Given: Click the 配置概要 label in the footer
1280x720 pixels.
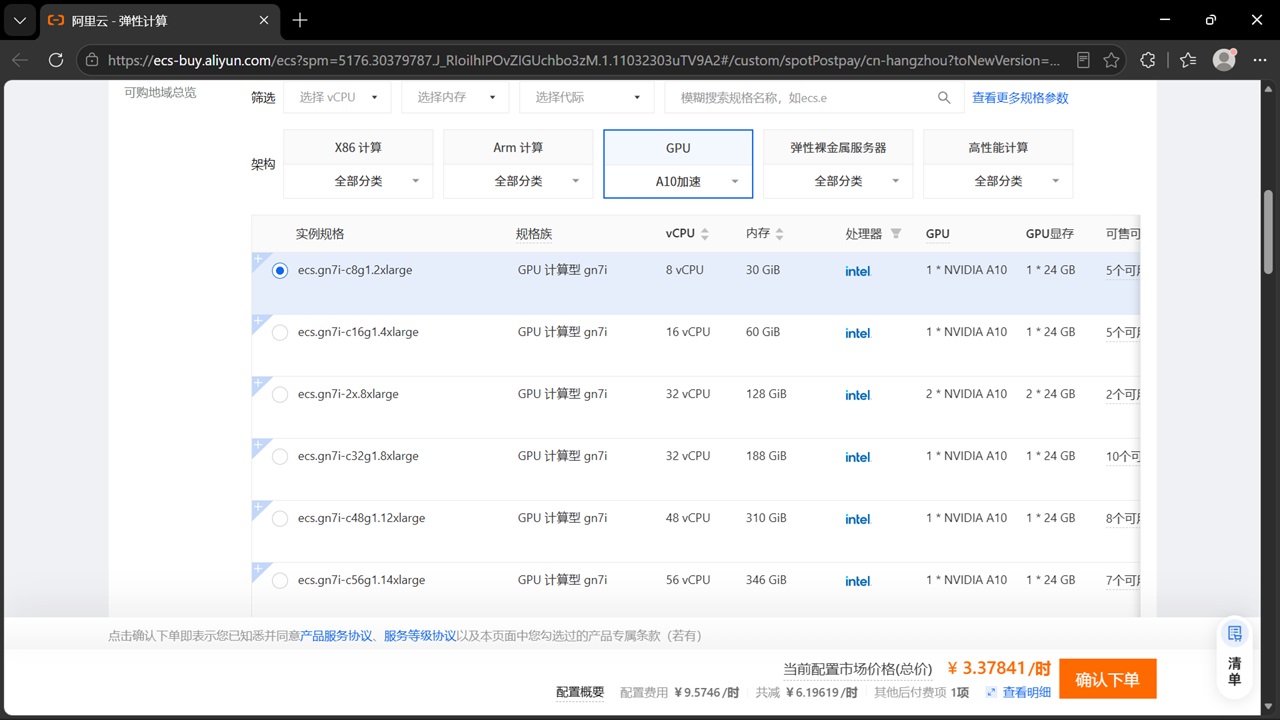Looking at the screenshot, I should tap(580, 692).
